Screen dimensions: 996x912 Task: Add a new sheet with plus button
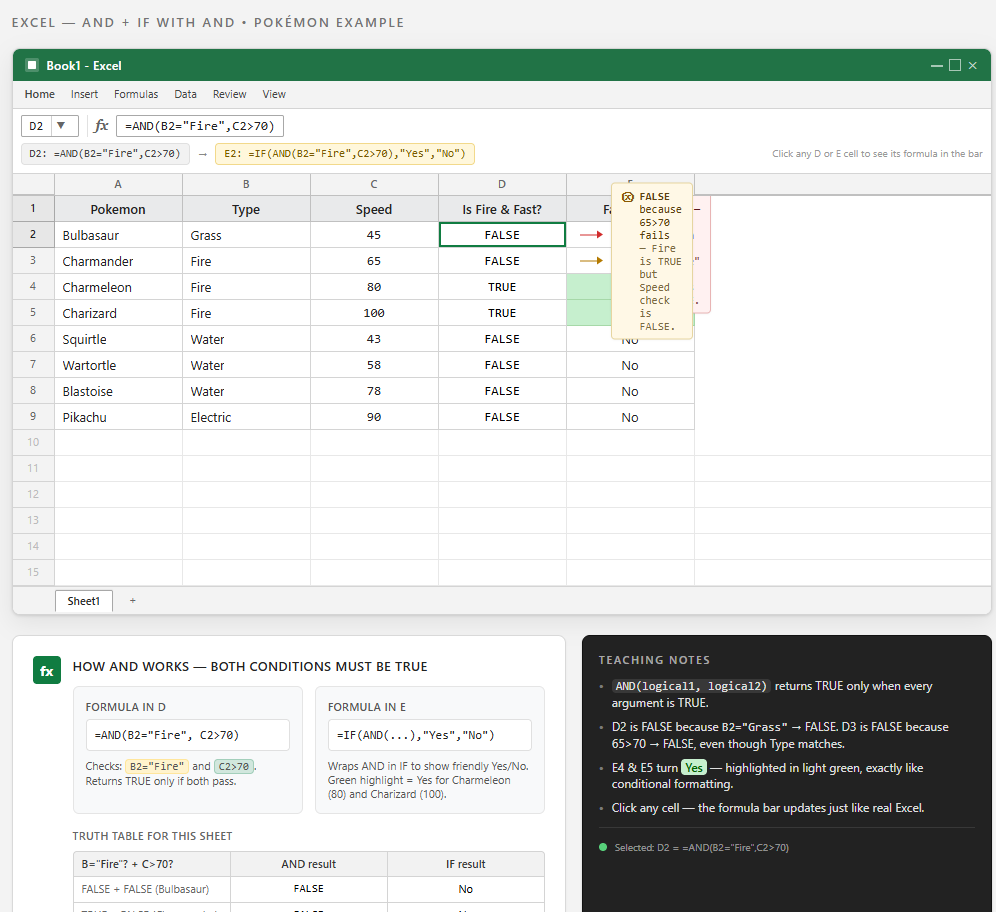[133, 600]
